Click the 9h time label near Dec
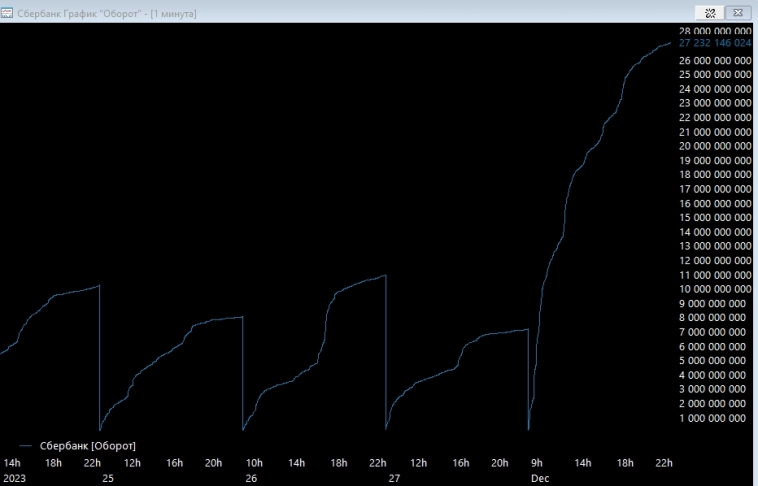This screenshot has width=758, height=486. 538,462
